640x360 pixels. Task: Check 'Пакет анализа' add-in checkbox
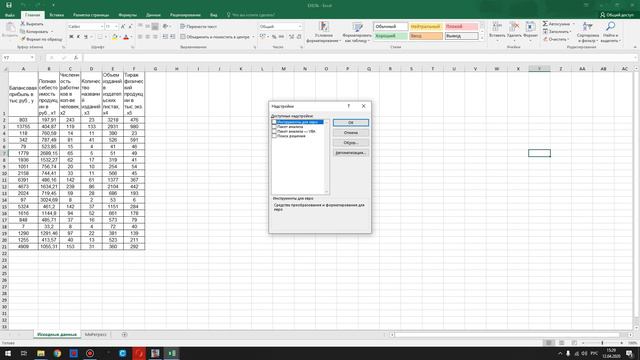[x=274, y=127]
